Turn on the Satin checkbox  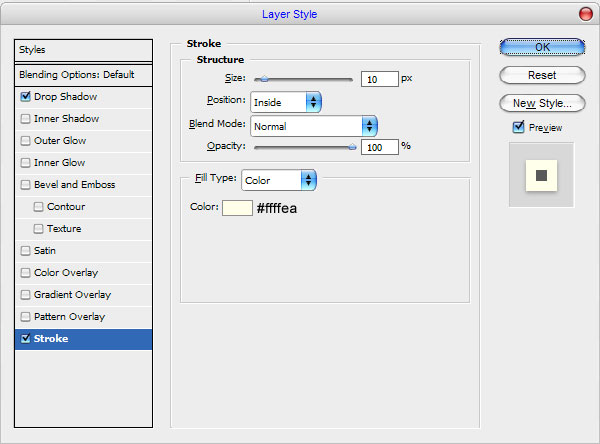[x=25, y=251]
